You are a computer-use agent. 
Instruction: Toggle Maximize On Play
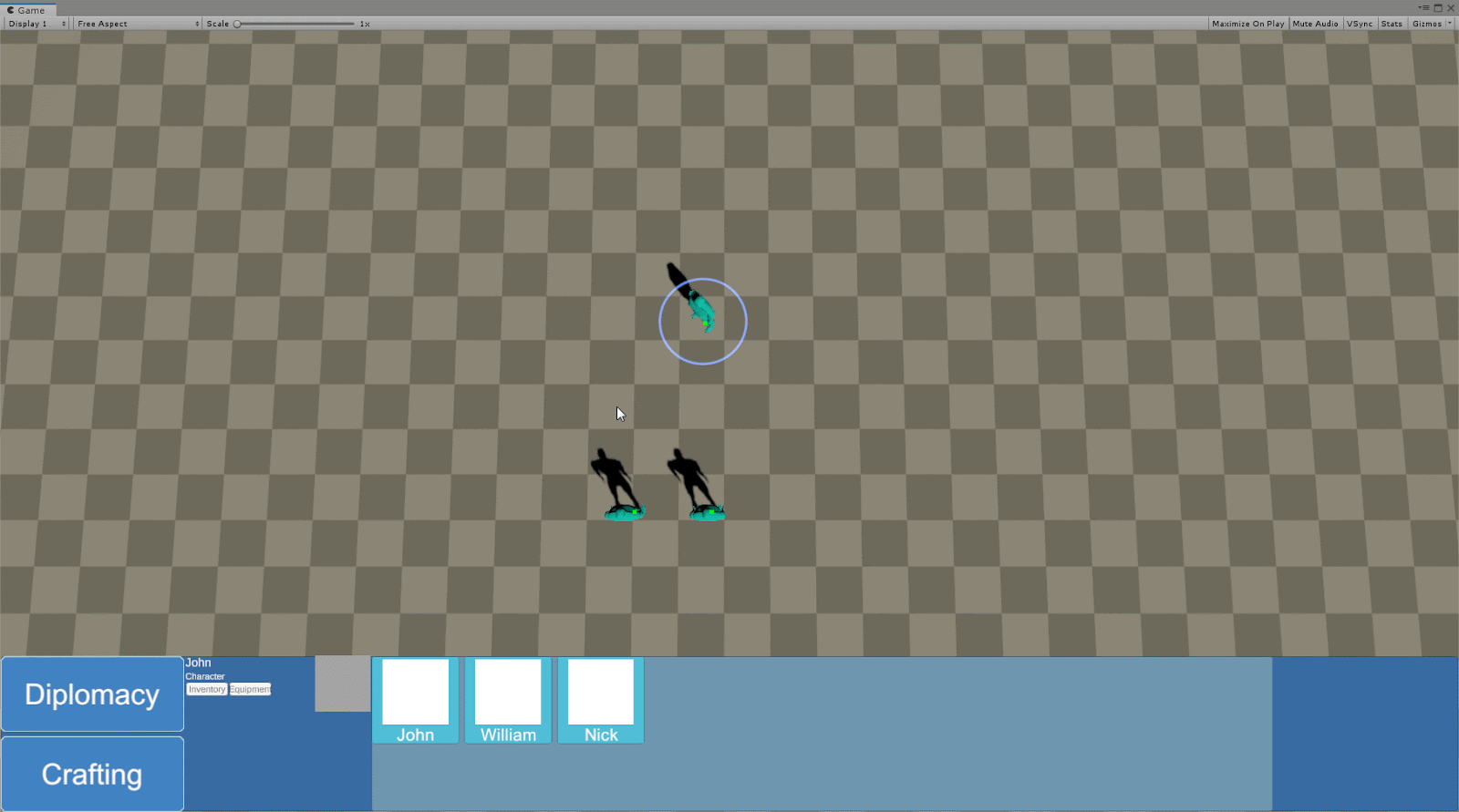(1247, 24)
